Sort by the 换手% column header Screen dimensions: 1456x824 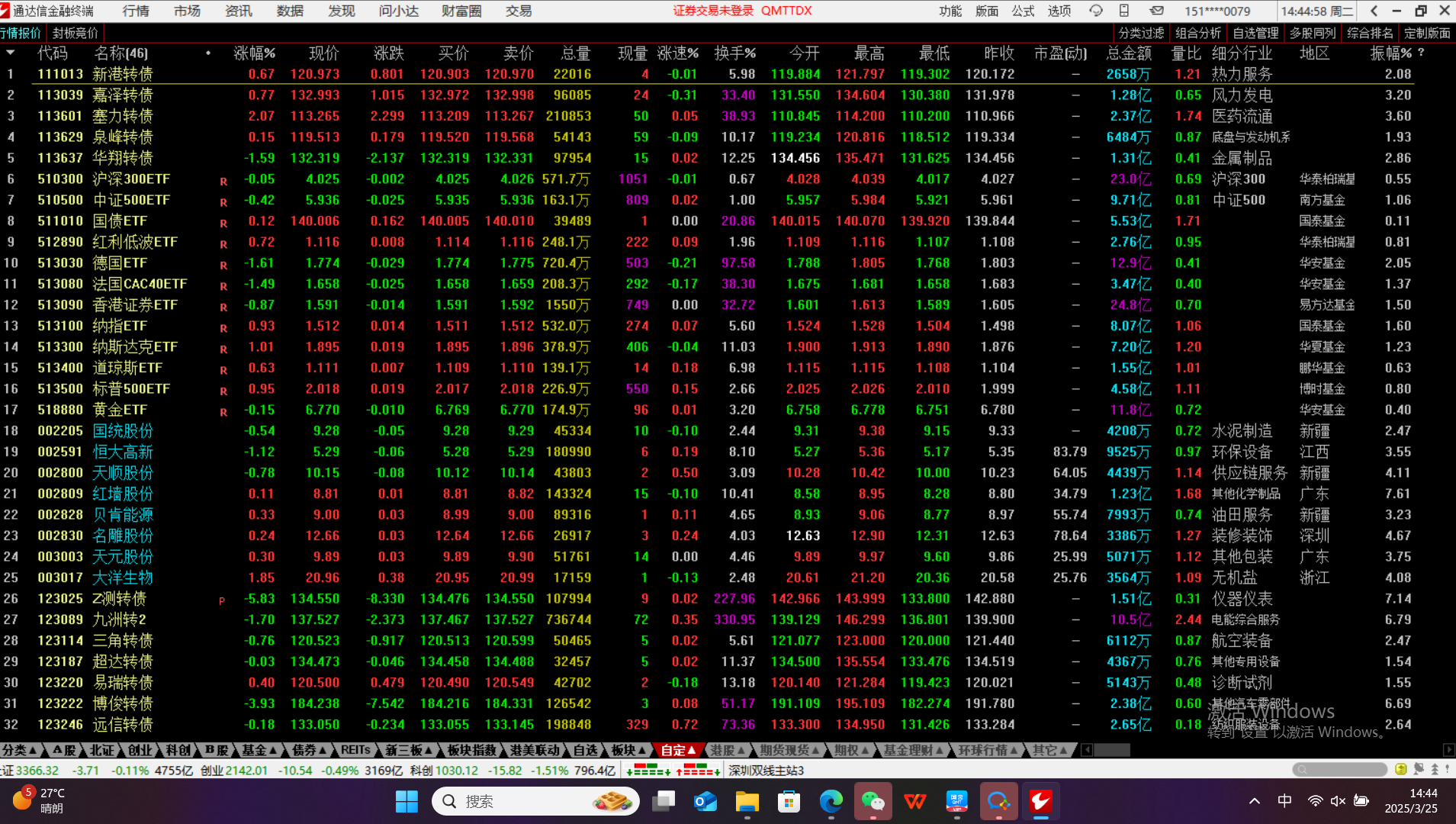(734, 53)
